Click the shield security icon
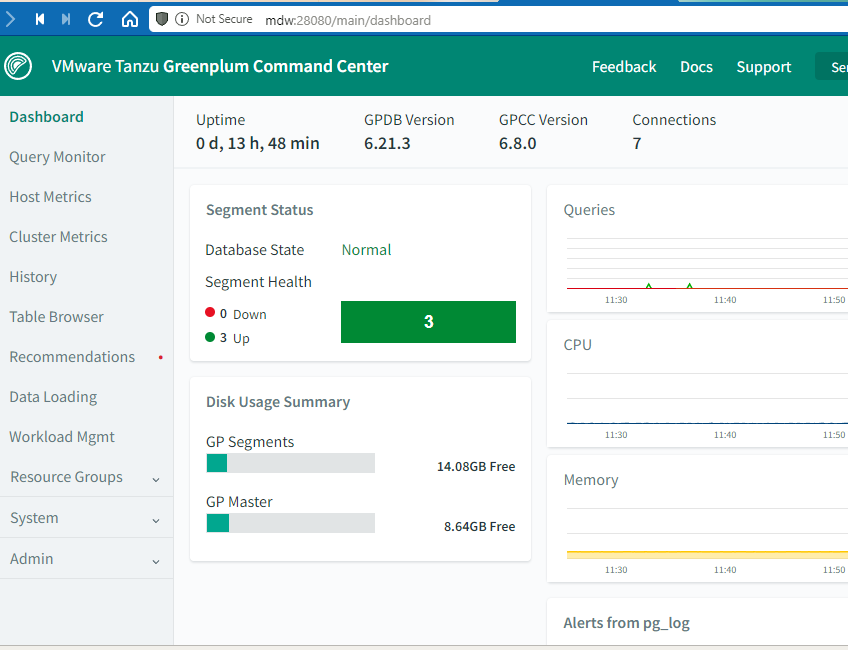The image size is (848, 650). [161, 19]
